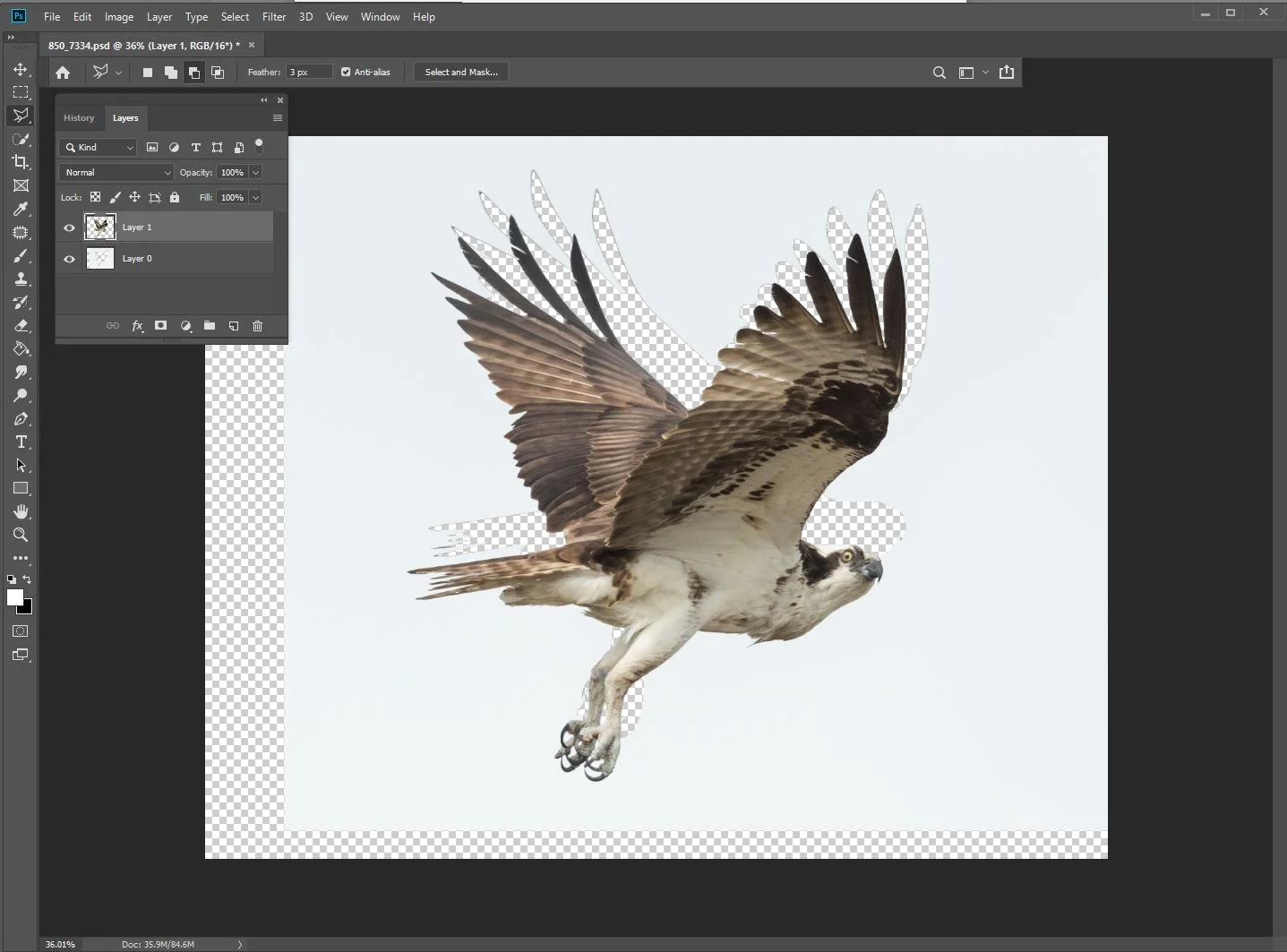Open the Kind layer filter dropdown
This screenshot has width=1287, height=952.
tap(98, 148)
